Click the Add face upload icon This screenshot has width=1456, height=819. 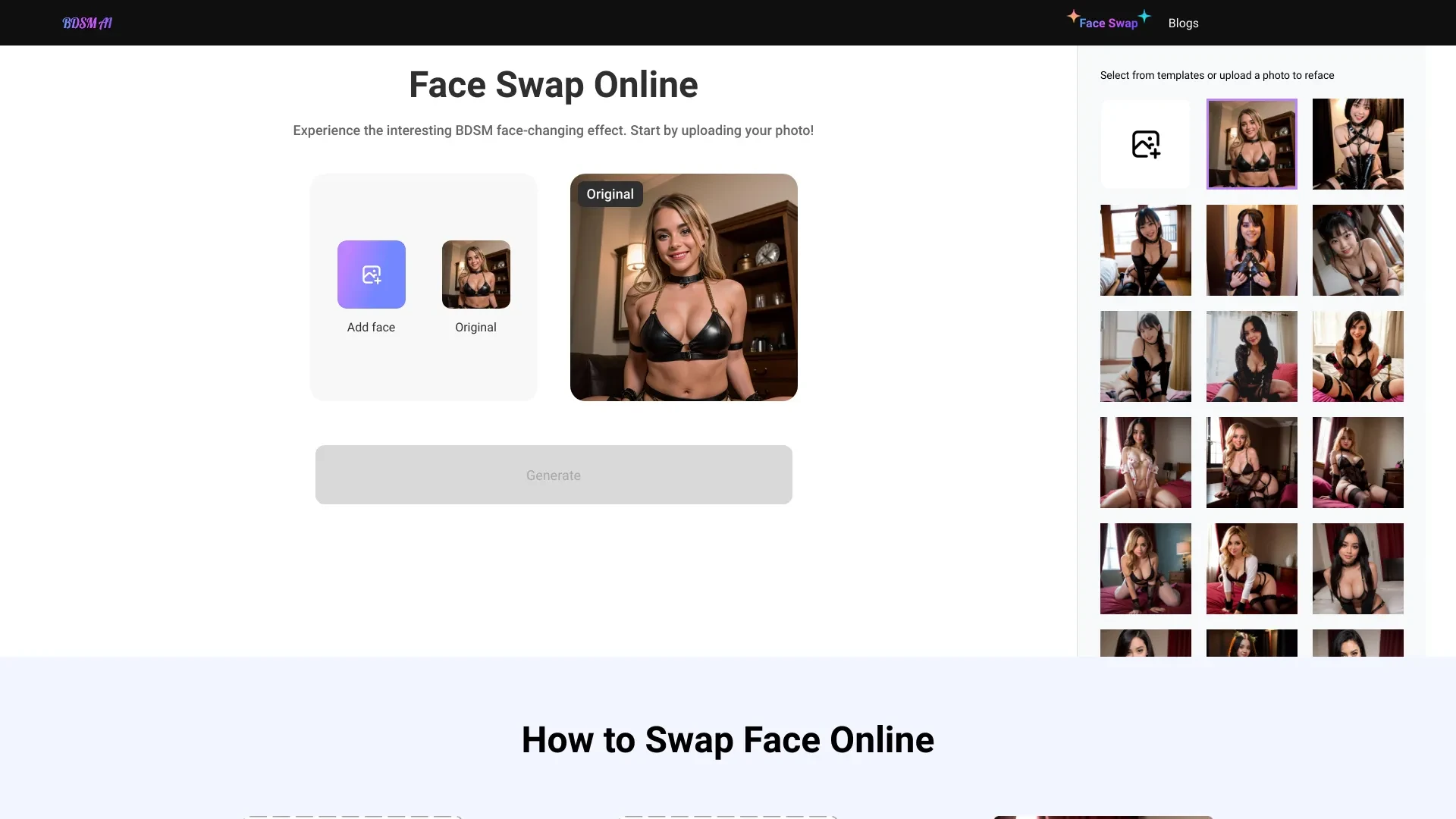(371, 274)
